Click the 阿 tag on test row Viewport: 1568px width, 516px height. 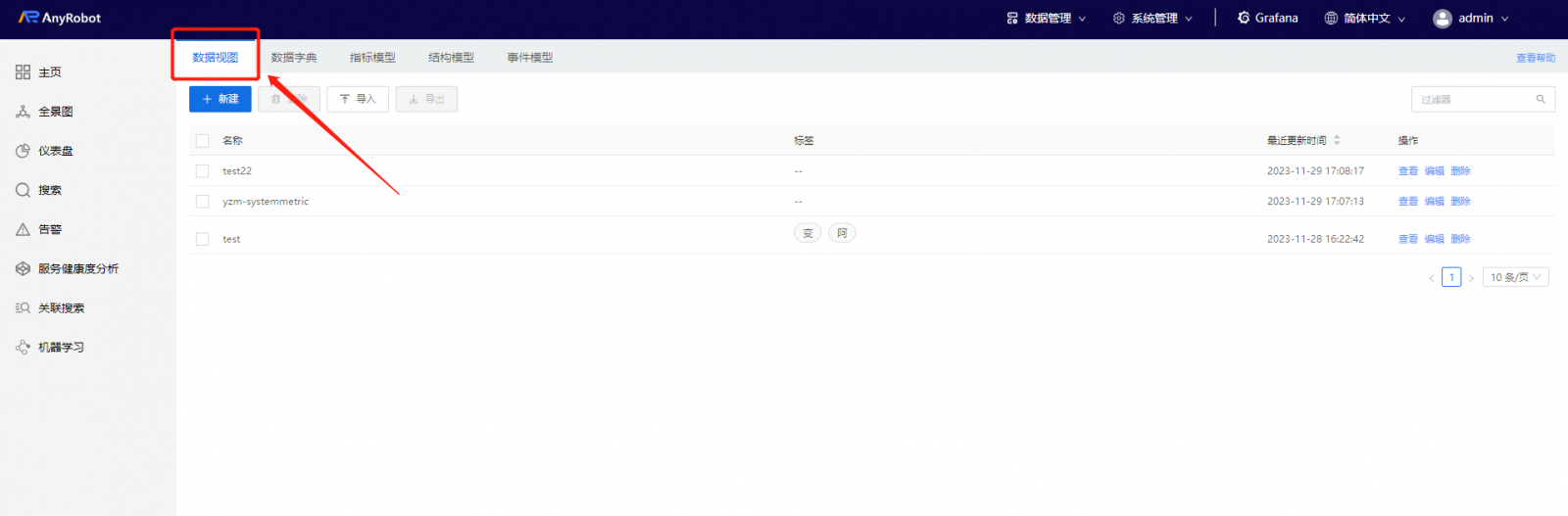point(842,233)
